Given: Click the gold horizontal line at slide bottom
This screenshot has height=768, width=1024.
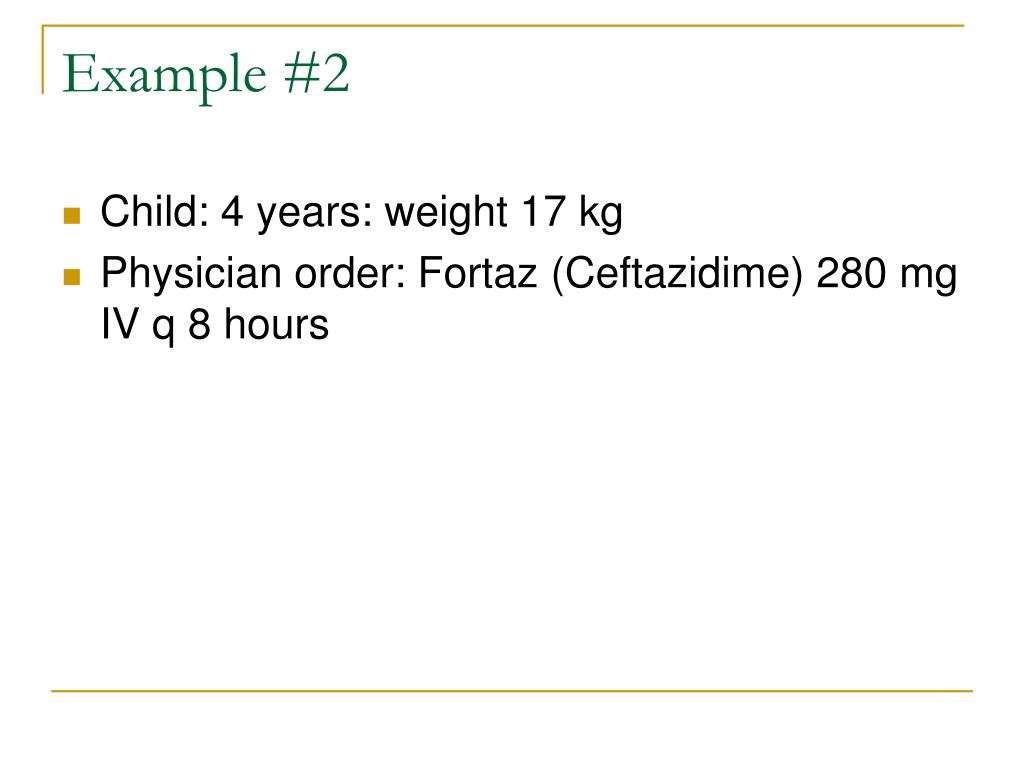Looking at the screenshot, I should point(512,690).
